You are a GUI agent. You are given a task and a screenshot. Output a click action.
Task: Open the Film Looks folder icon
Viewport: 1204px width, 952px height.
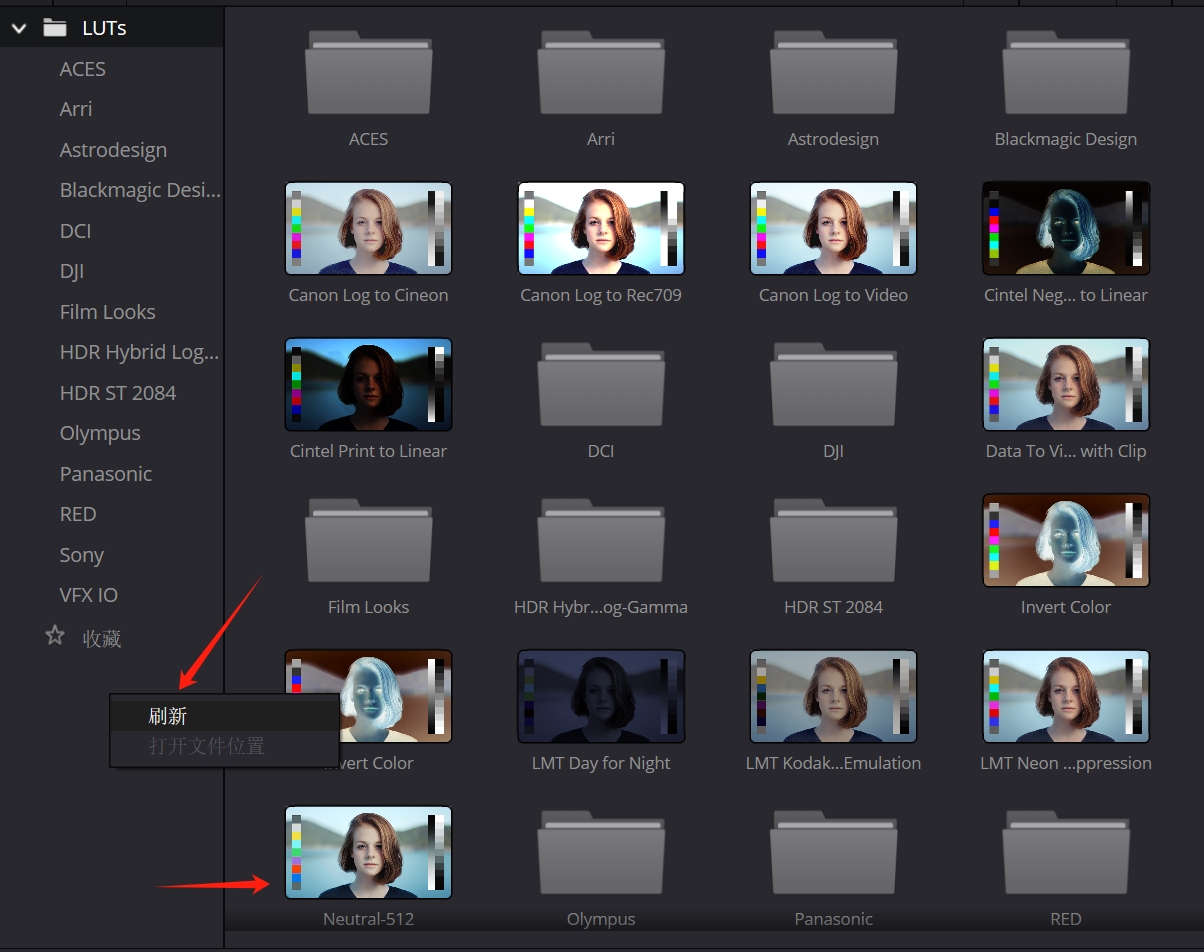[x=368, y=541]
